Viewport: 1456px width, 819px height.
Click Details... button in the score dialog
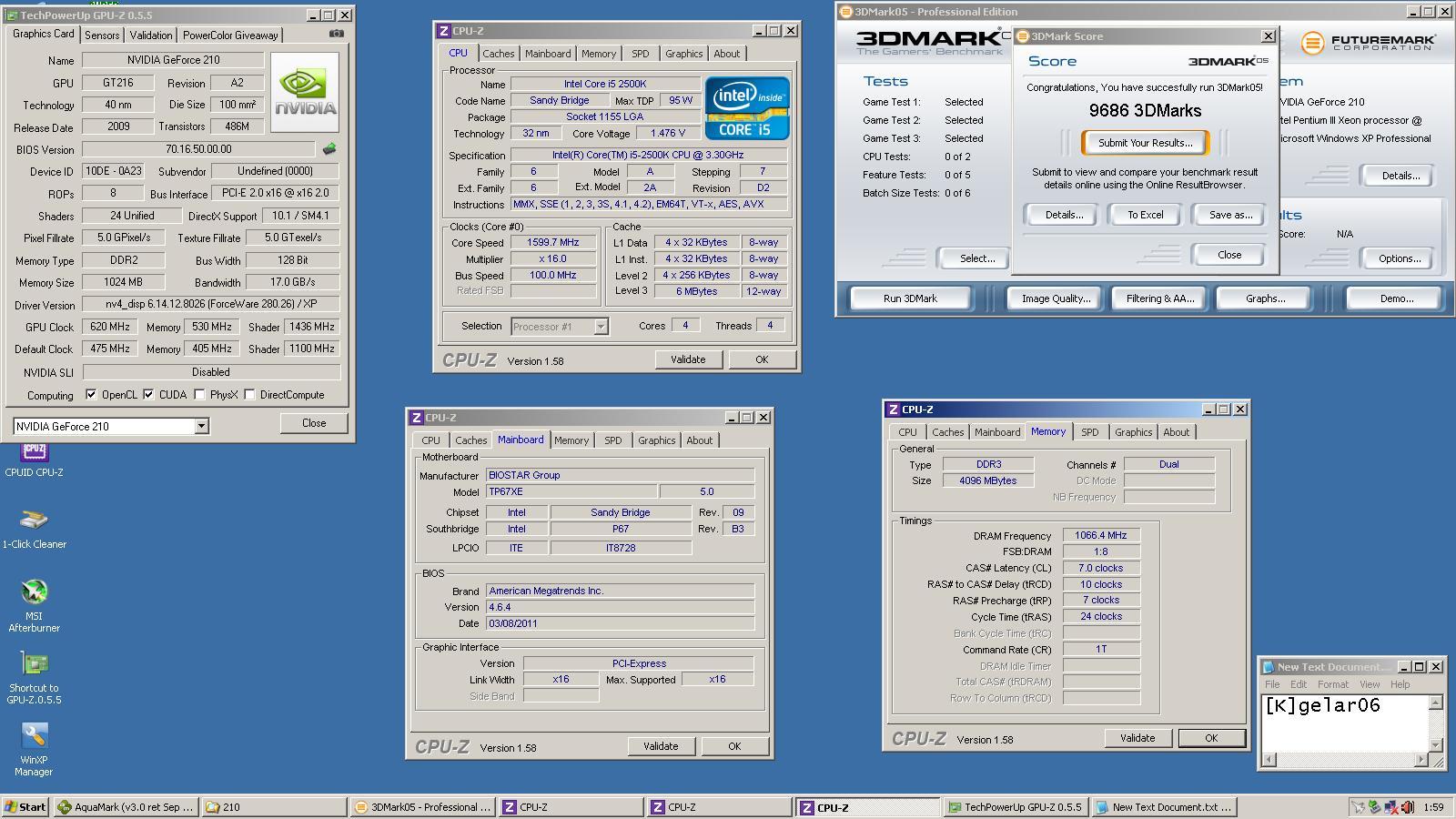click(1064, 215)
